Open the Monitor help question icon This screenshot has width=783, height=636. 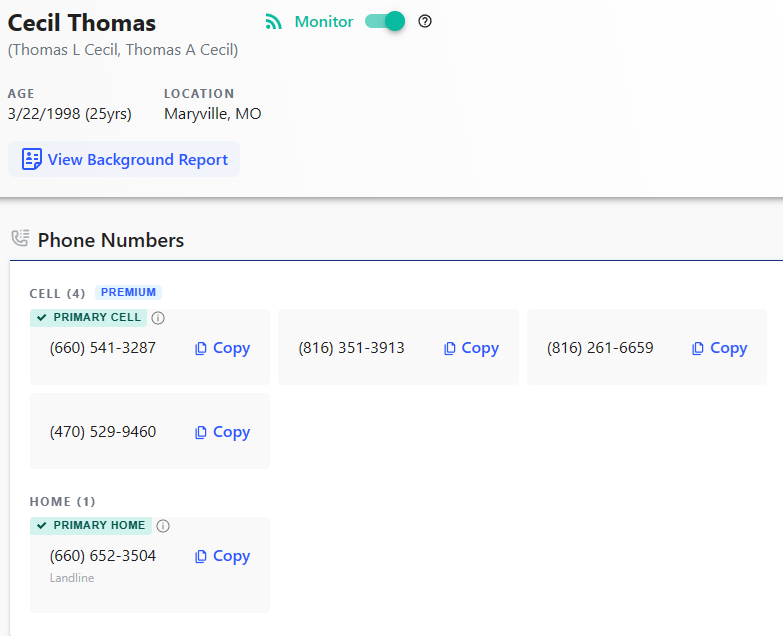point(425,21)
